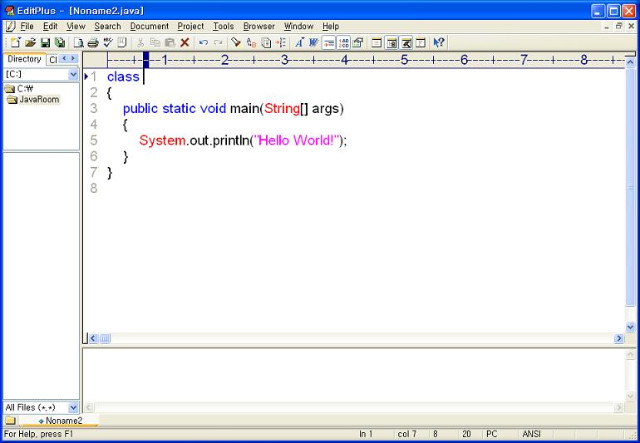Open Print Preview from the toolbar
Viewport: 640px width, 443px height.
[78, 42]
